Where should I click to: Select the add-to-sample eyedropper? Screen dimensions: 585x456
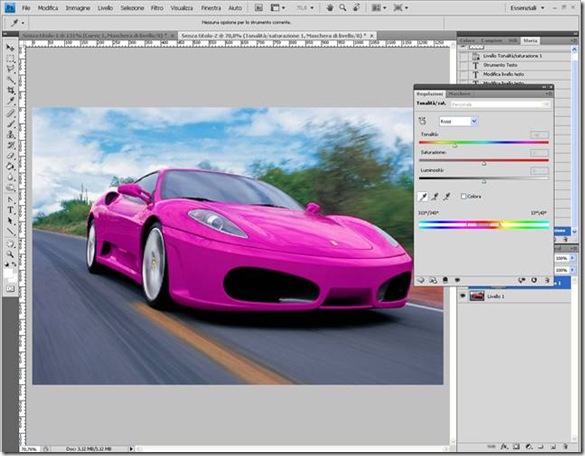(x=435, y=196)
